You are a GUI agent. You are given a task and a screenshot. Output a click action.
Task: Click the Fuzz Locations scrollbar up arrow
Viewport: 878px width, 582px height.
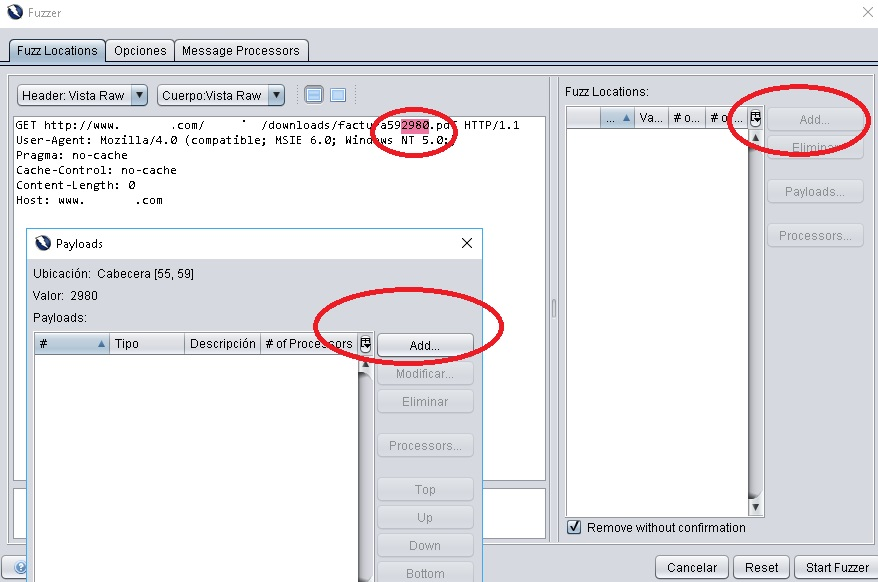pos(756,137)
